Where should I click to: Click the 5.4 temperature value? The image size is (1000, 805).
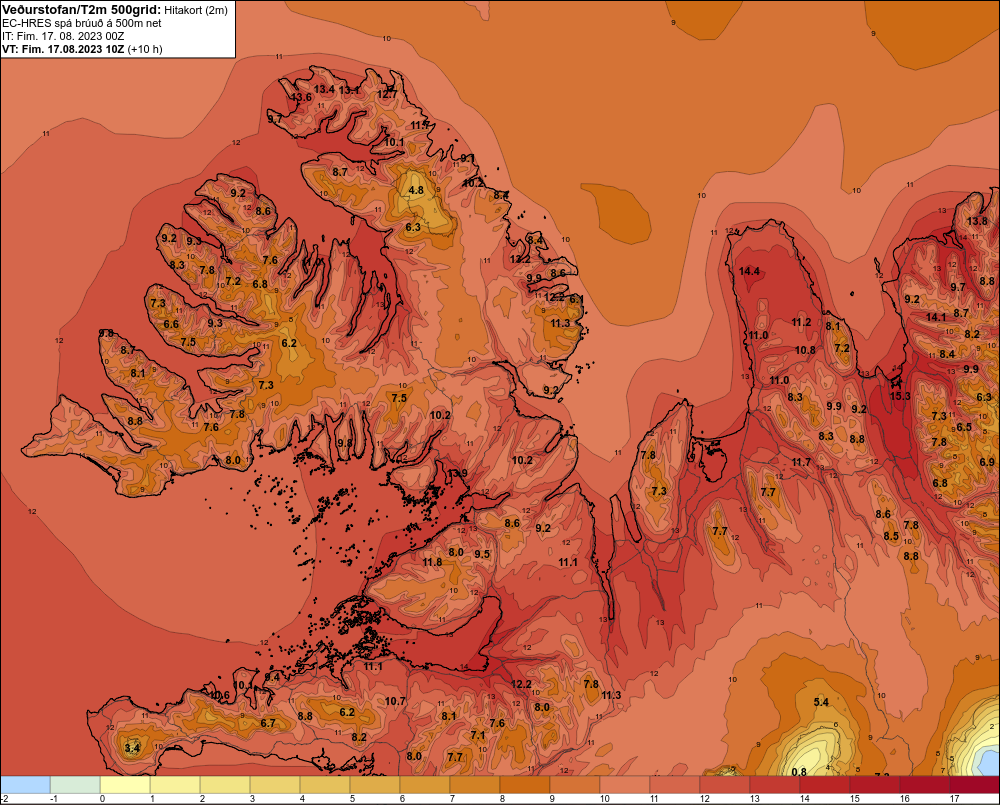(x=821, y=702)
